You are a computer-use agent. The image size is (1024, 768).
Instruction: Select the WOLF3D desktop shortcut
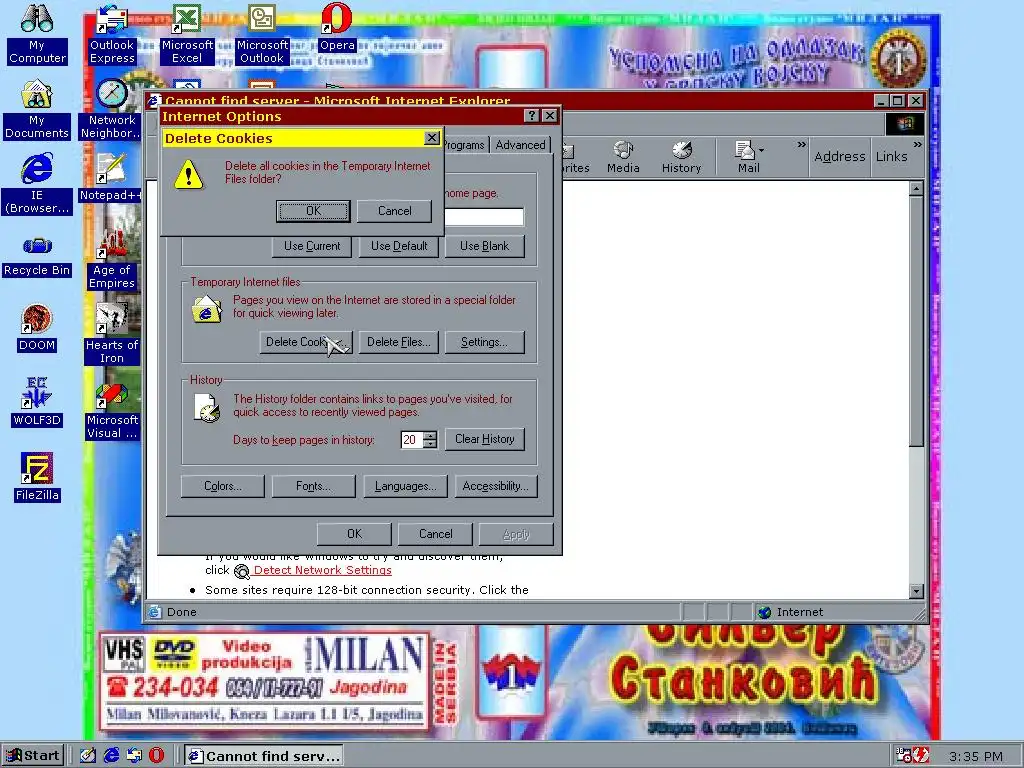tap(37, 403)
